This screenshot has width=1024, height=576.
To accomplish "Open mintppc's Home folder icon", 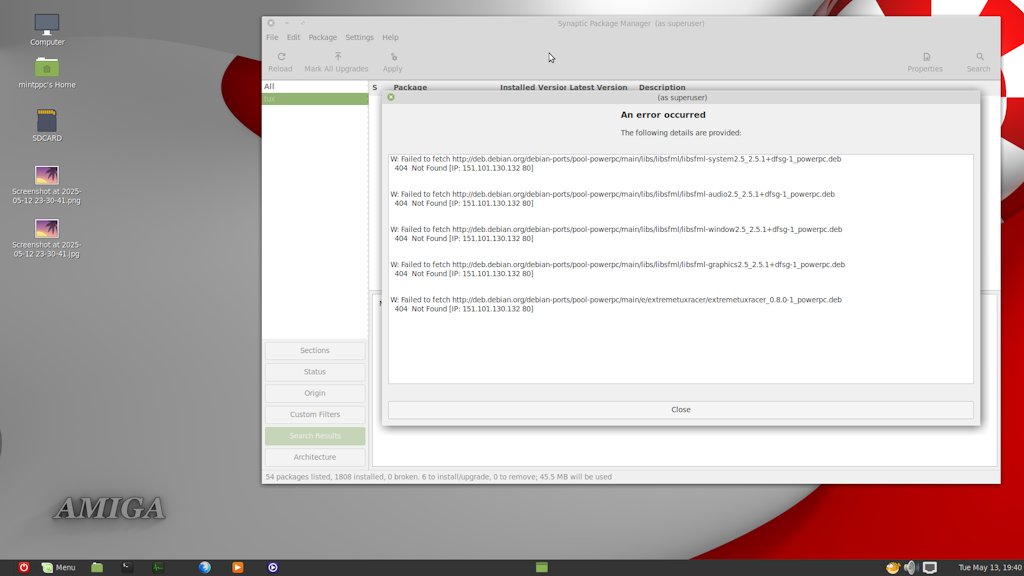I will click(47, 68).
